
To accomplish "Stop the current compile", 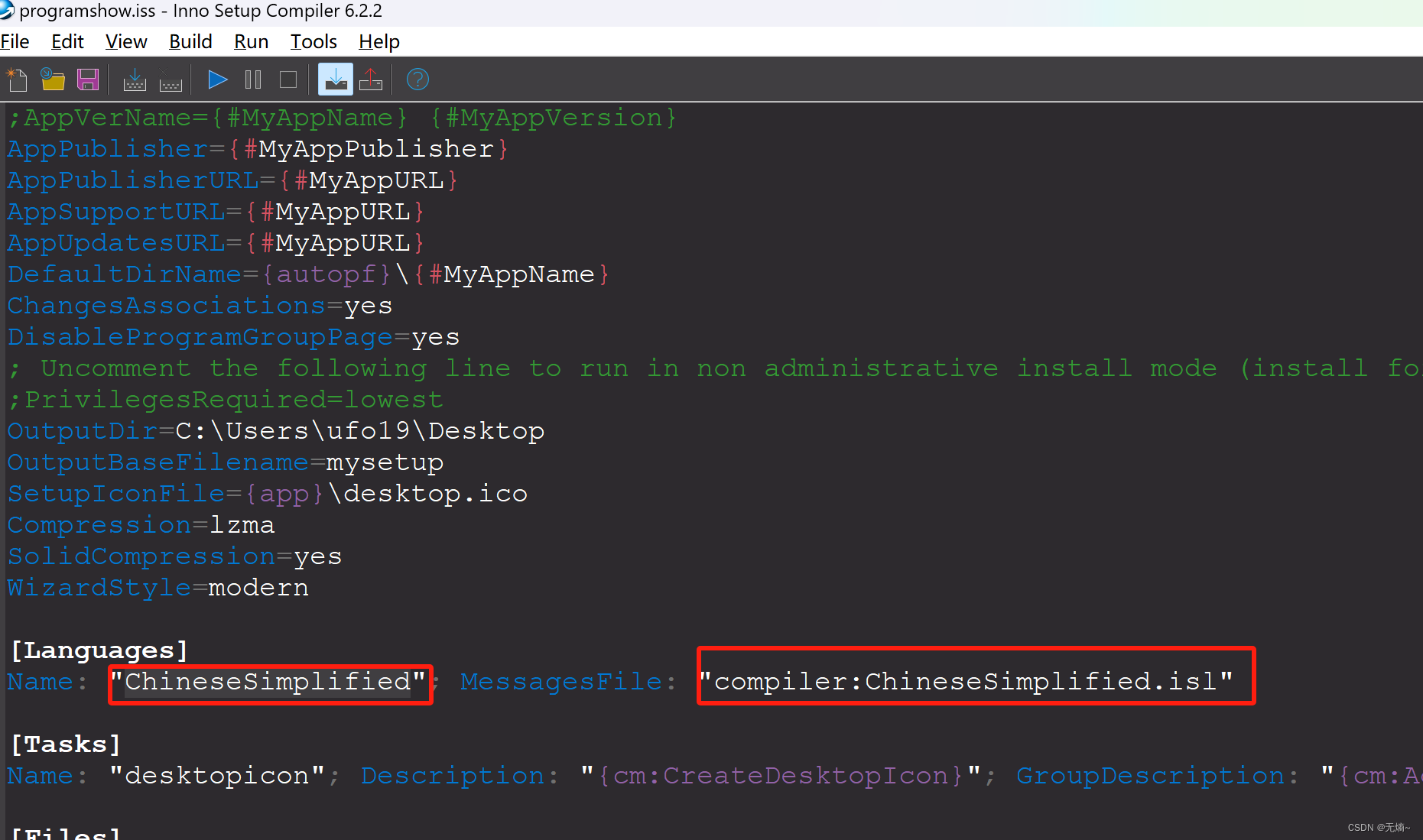I will point(170,79).
